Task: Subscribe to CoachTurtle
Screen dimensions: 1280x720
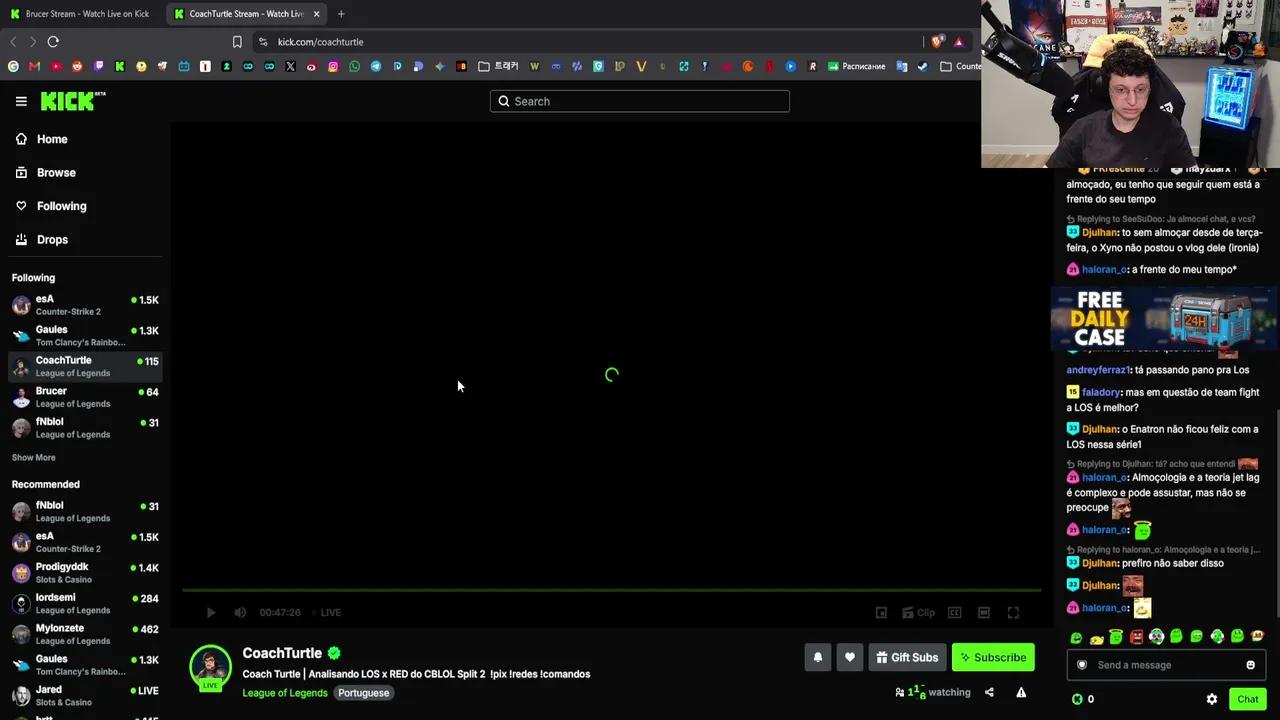Action: pos(993,657)
